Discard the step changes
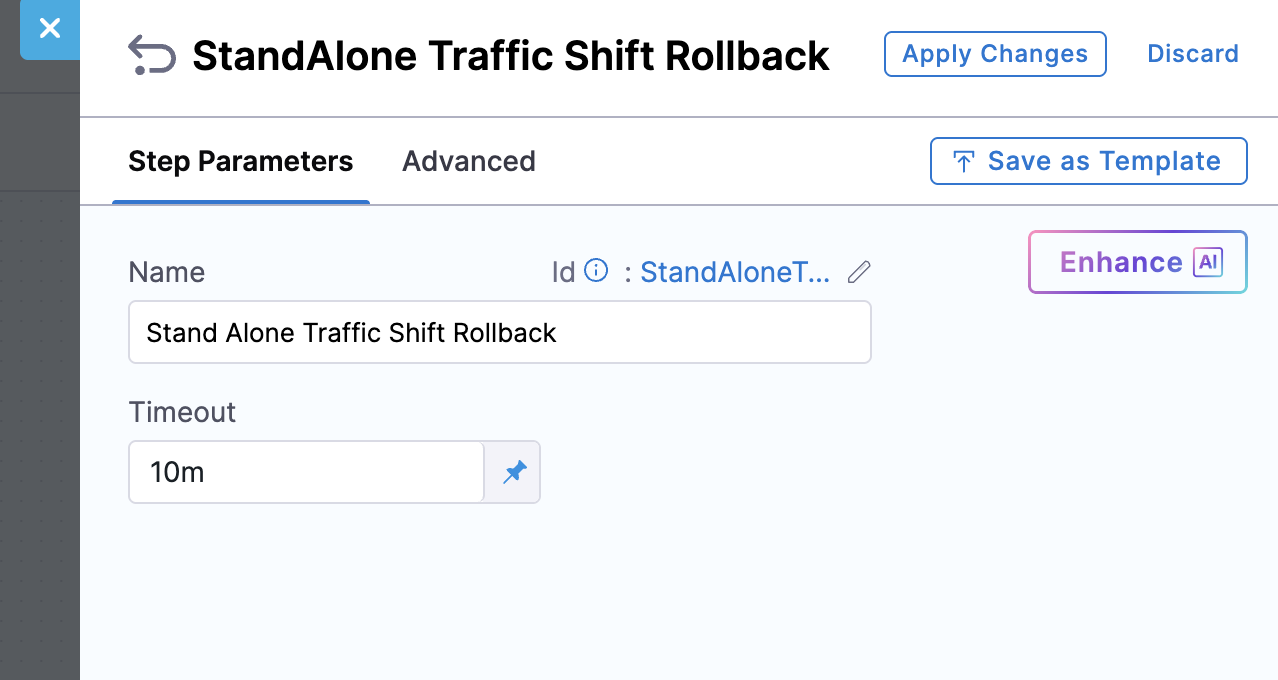 (1192, 54)
